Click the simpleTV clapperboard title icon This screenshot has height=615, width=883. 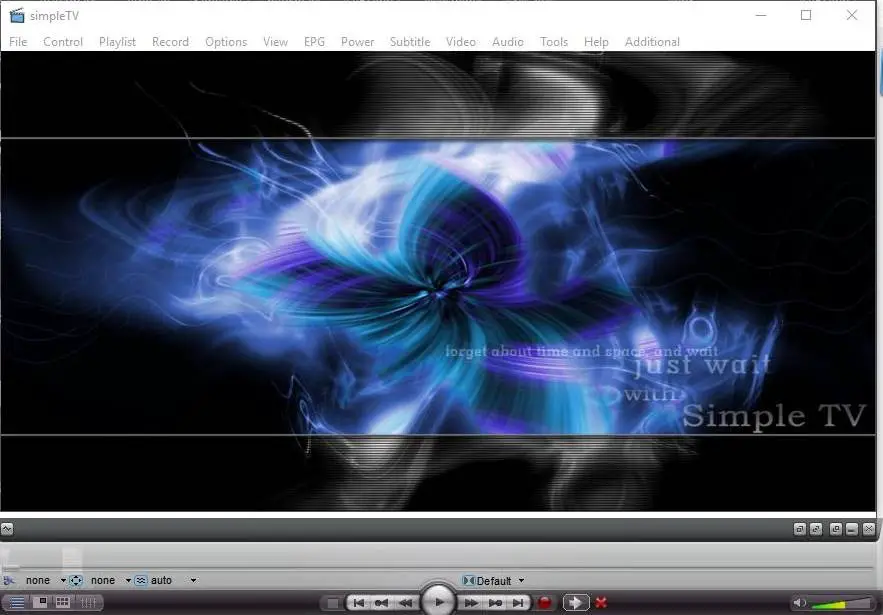click(x=17, y=16)
